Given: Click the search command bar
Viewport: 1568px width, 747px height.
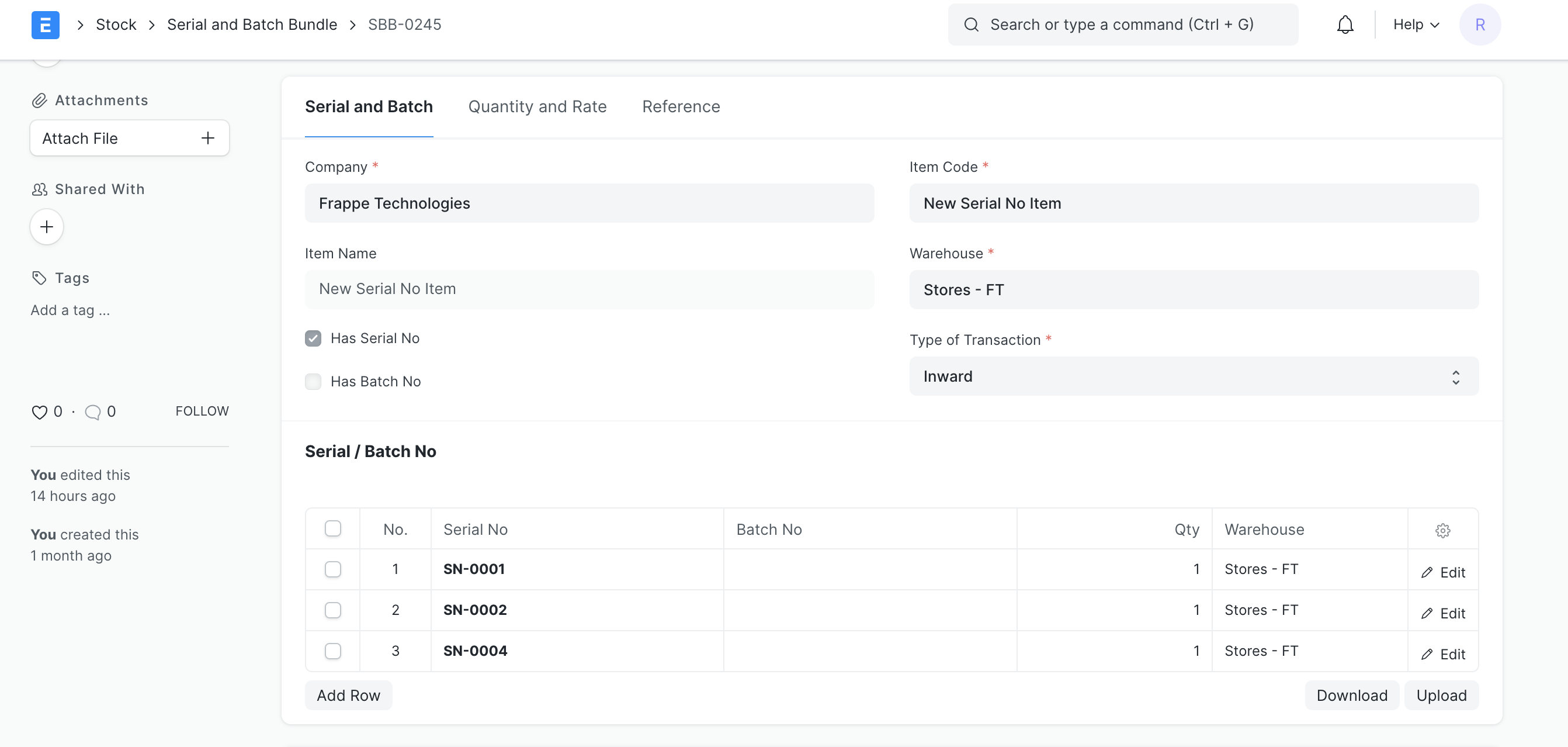Looking at the screenshot, I should click(x=1122, y=25).
